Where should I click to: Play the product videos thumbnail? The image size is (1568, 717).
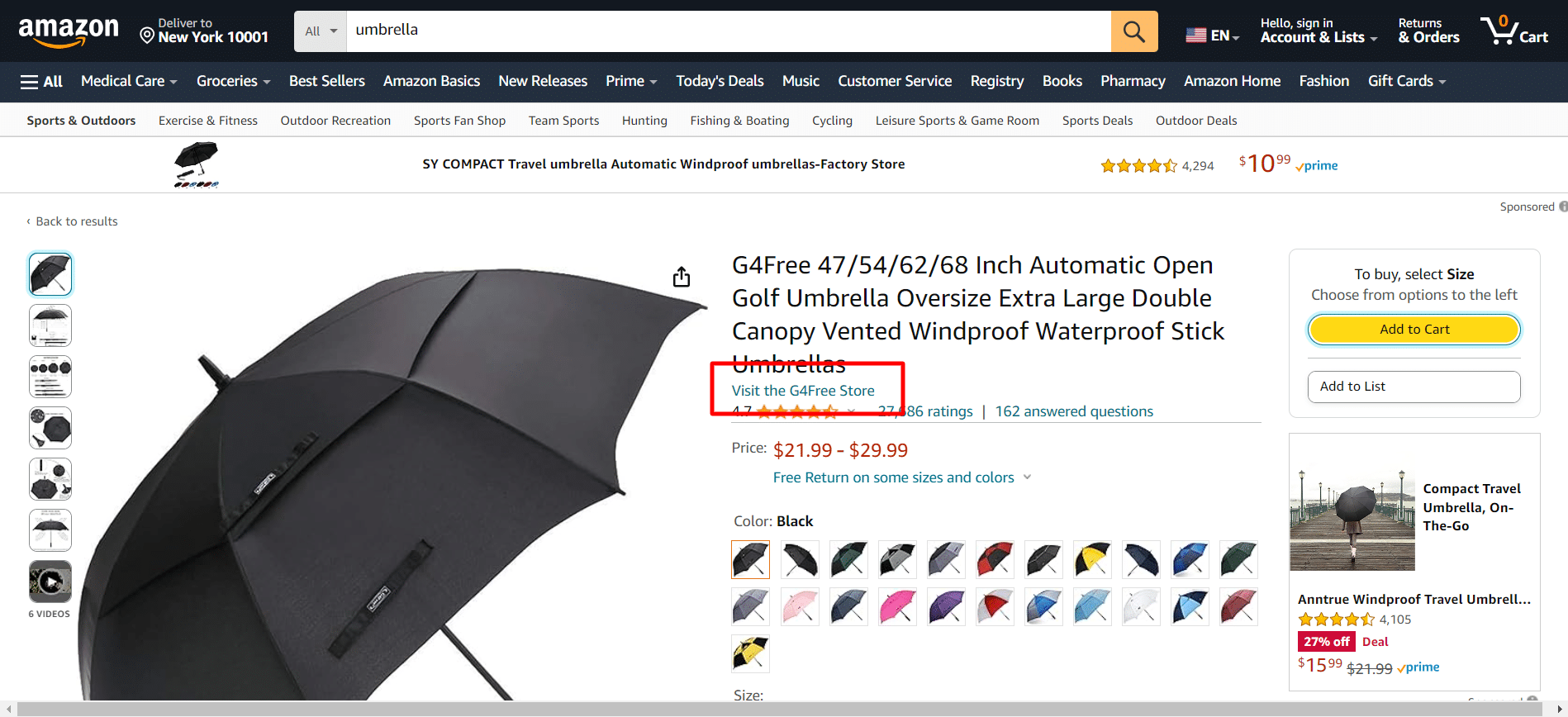pos(50,582)
